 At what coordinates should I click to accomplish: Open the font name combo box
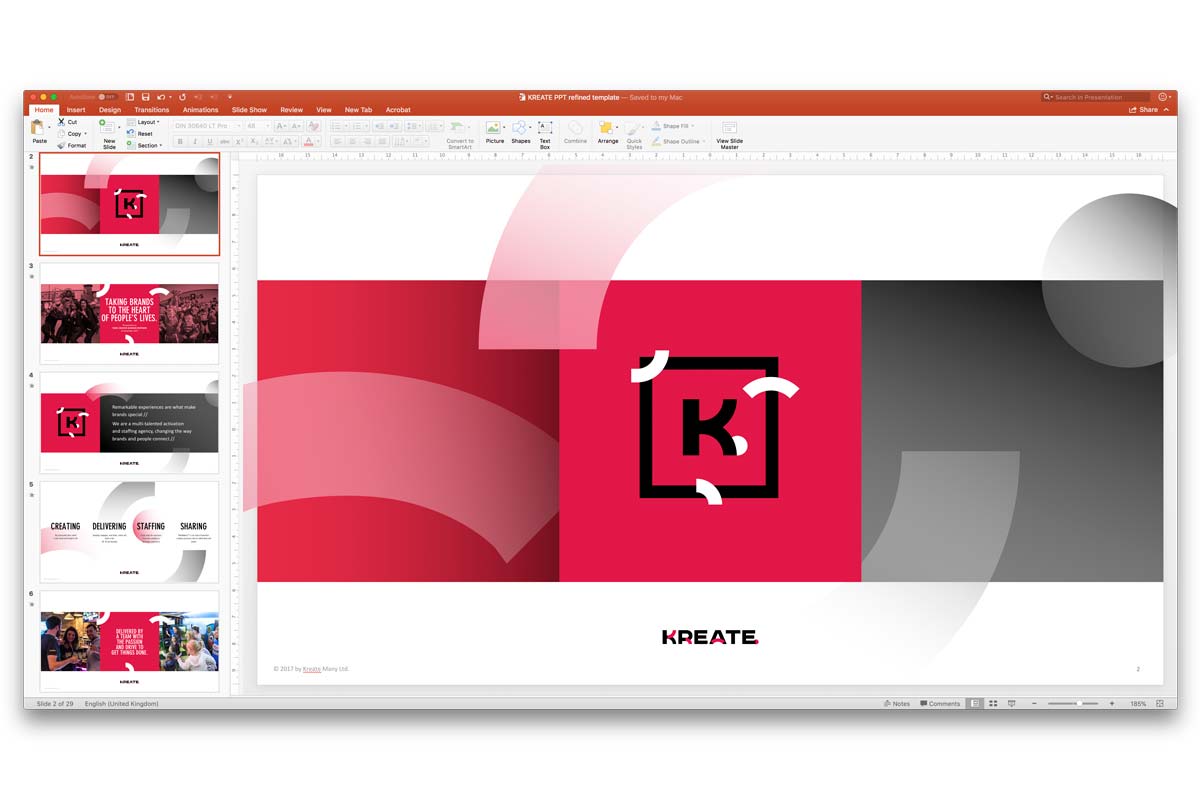[207, 126]
